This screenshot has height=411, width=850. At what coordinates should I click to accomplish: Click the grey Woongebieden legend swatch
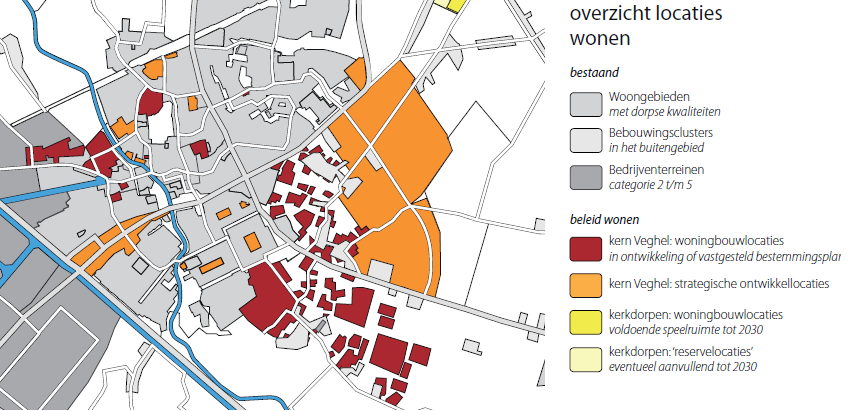pyautogui.click(x=585, y=104)
